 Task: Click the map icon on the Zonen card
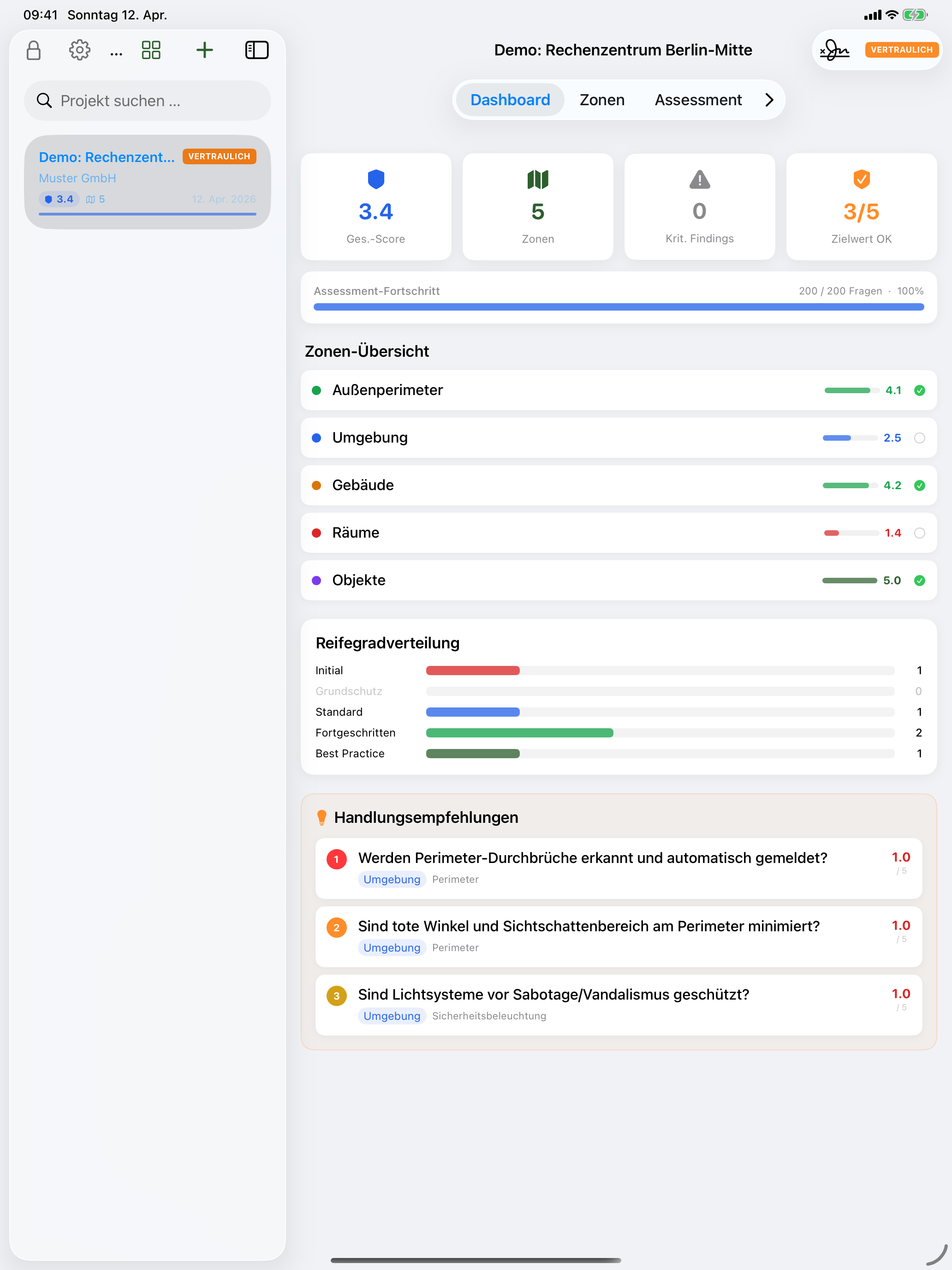[x=537, y=179]
